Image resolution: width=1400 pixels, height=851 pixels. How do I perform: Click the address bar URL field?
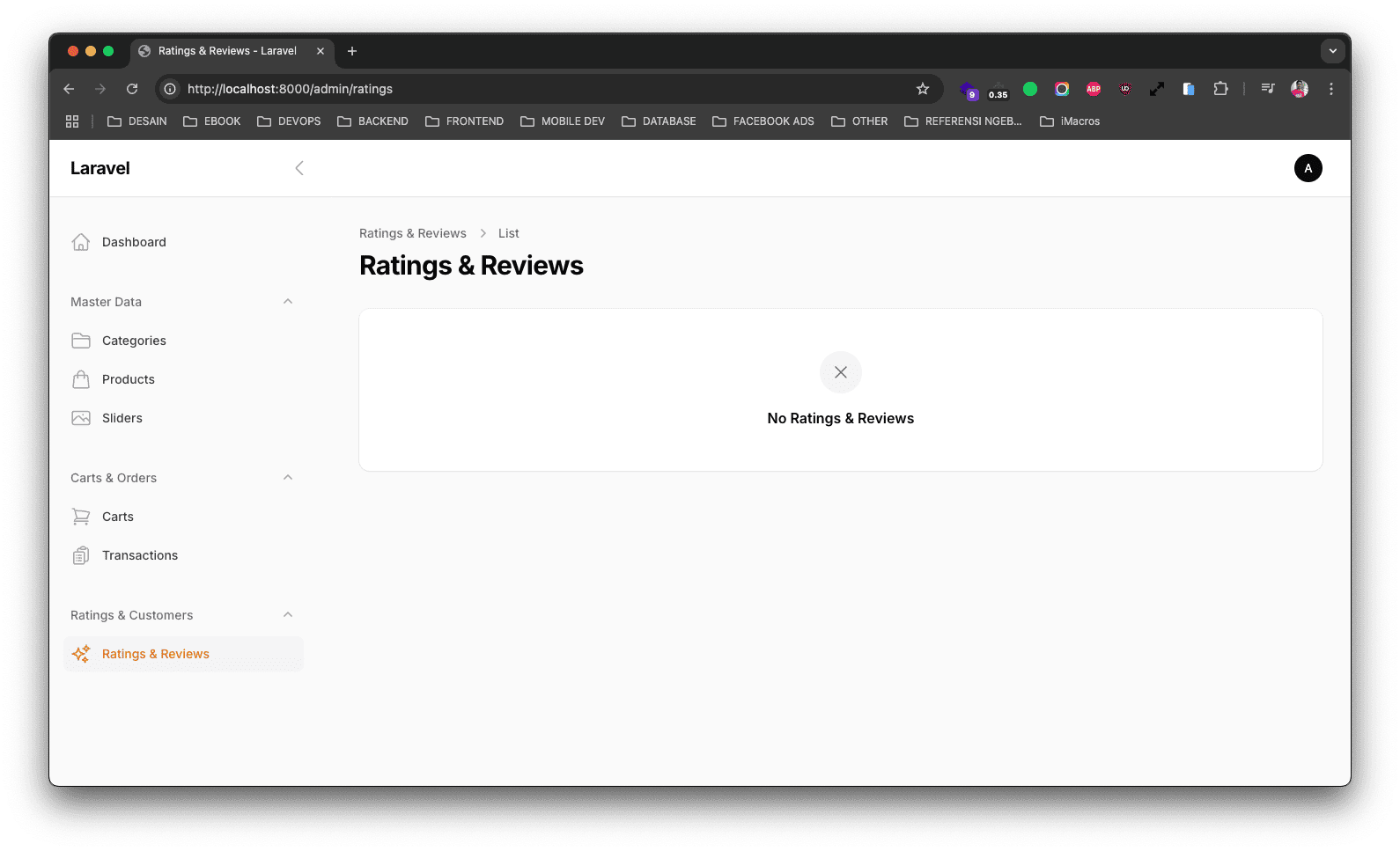[x=528, y=89]
